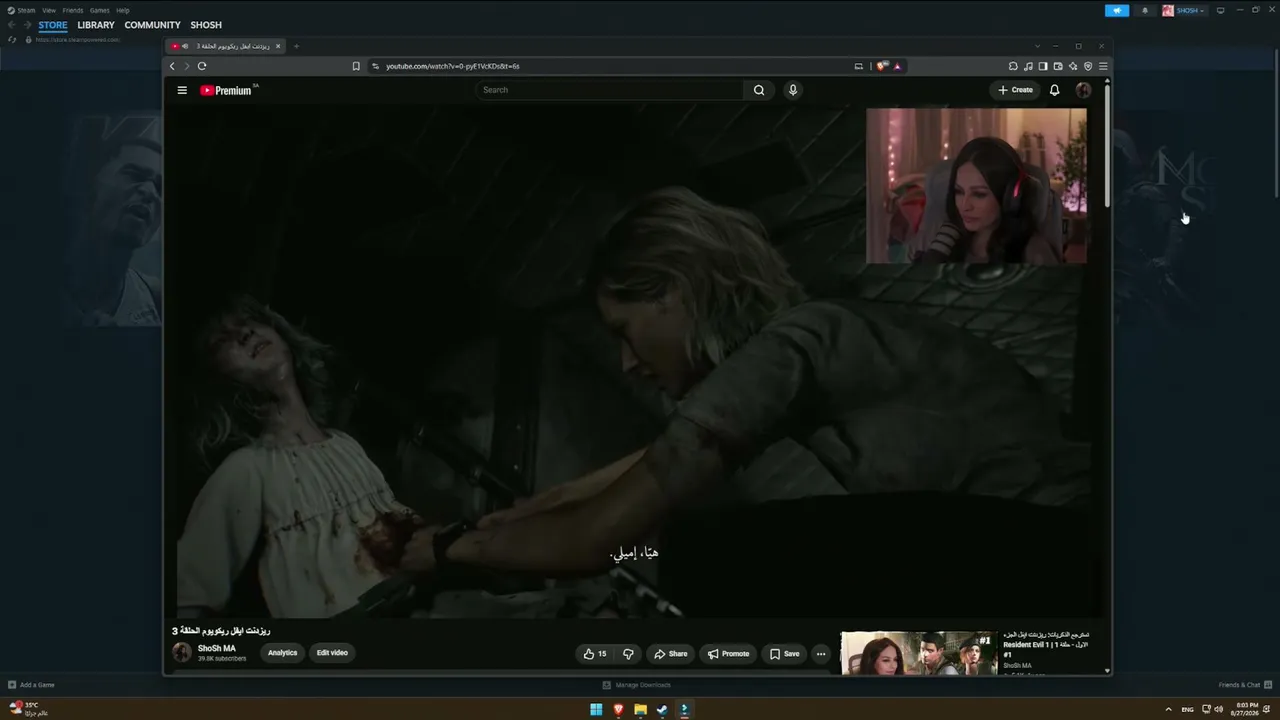Switch to the Steam STORE tab
Screen dimensions: 1280x720
(53, 25)
